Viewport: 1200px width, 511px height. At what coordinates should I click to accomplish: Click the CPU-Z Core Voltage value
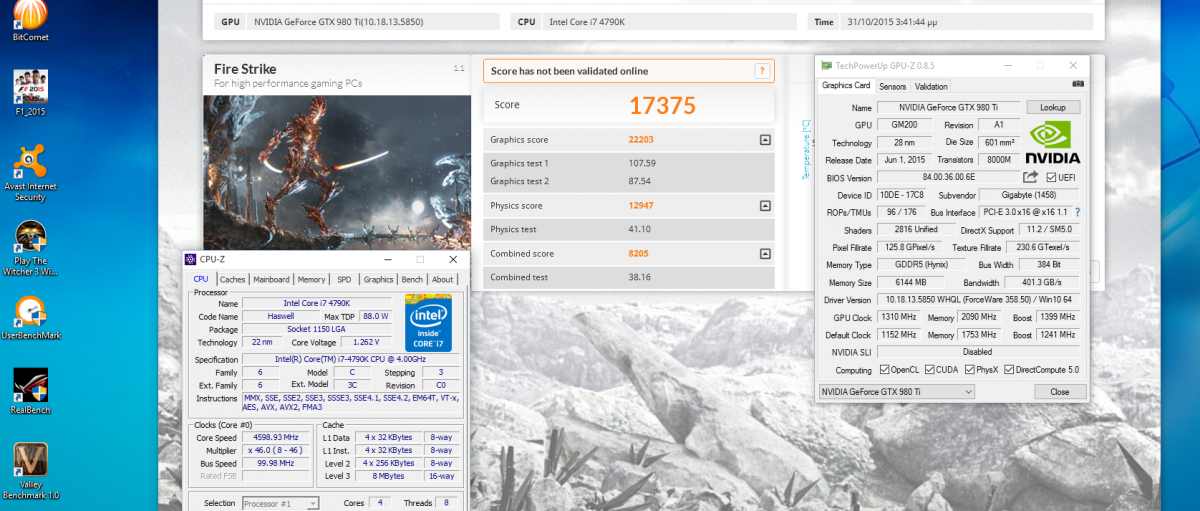click(367, 342)
